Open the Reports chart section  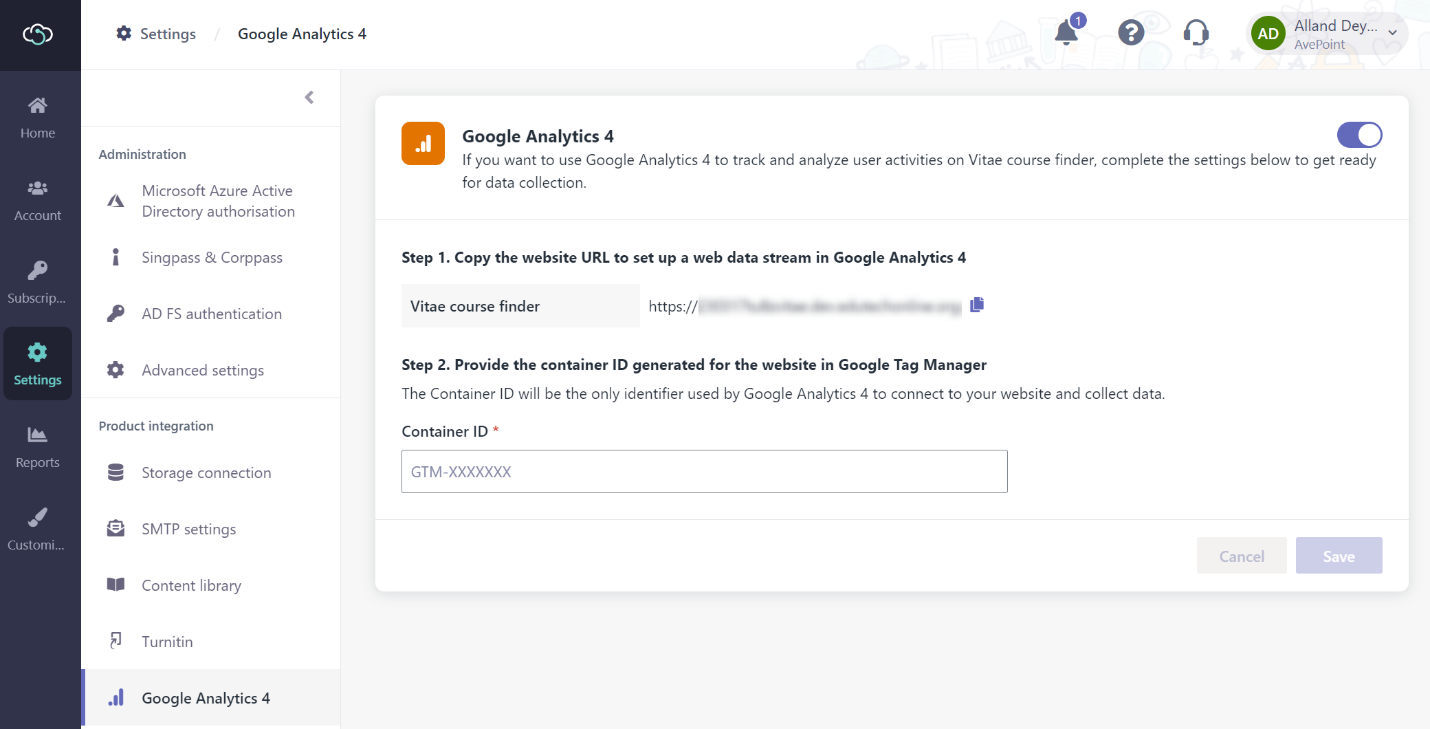(x=38, y=447)
